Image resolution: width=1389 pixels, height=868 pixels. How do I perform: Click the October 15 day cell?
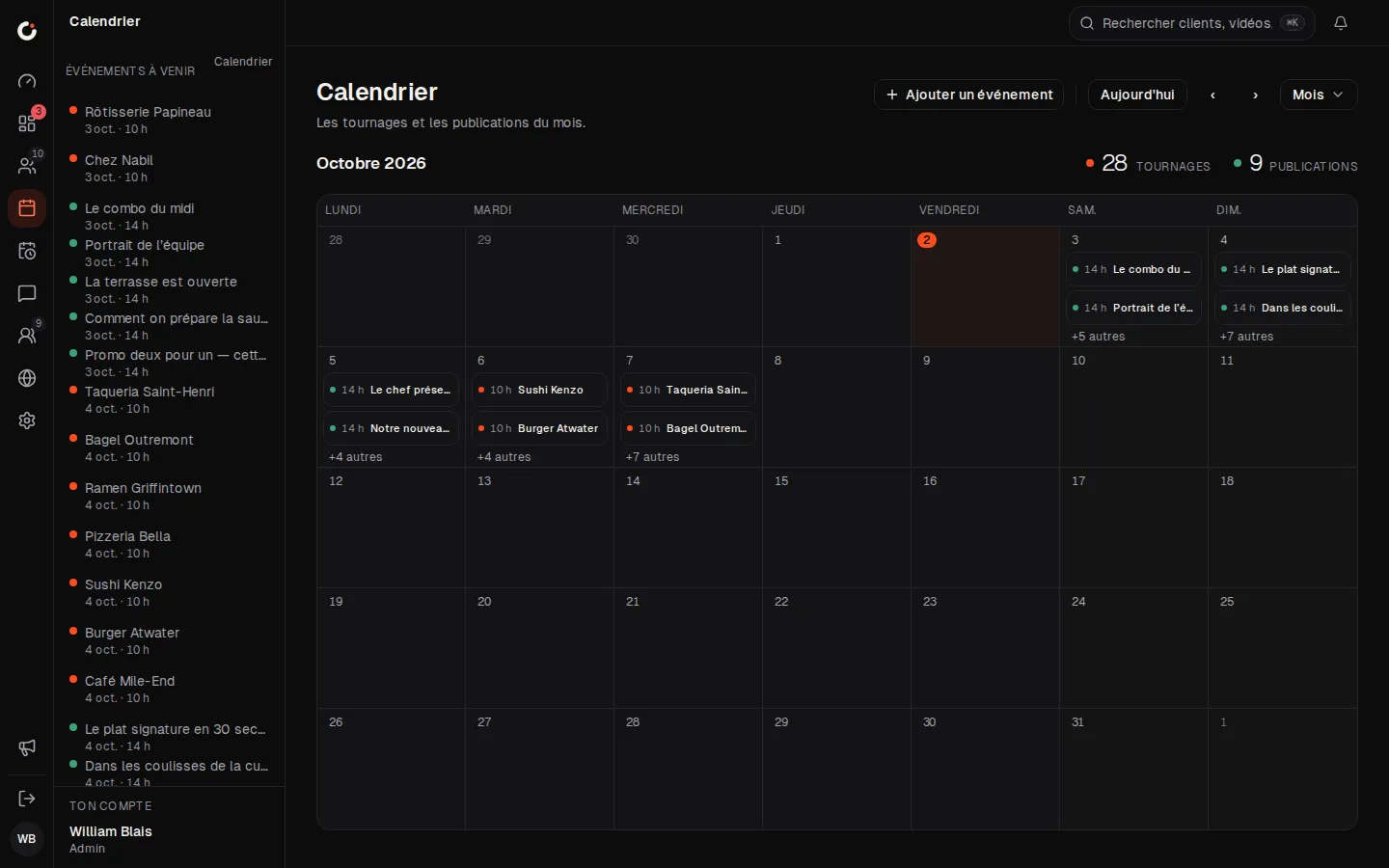[x=836, y=528]
